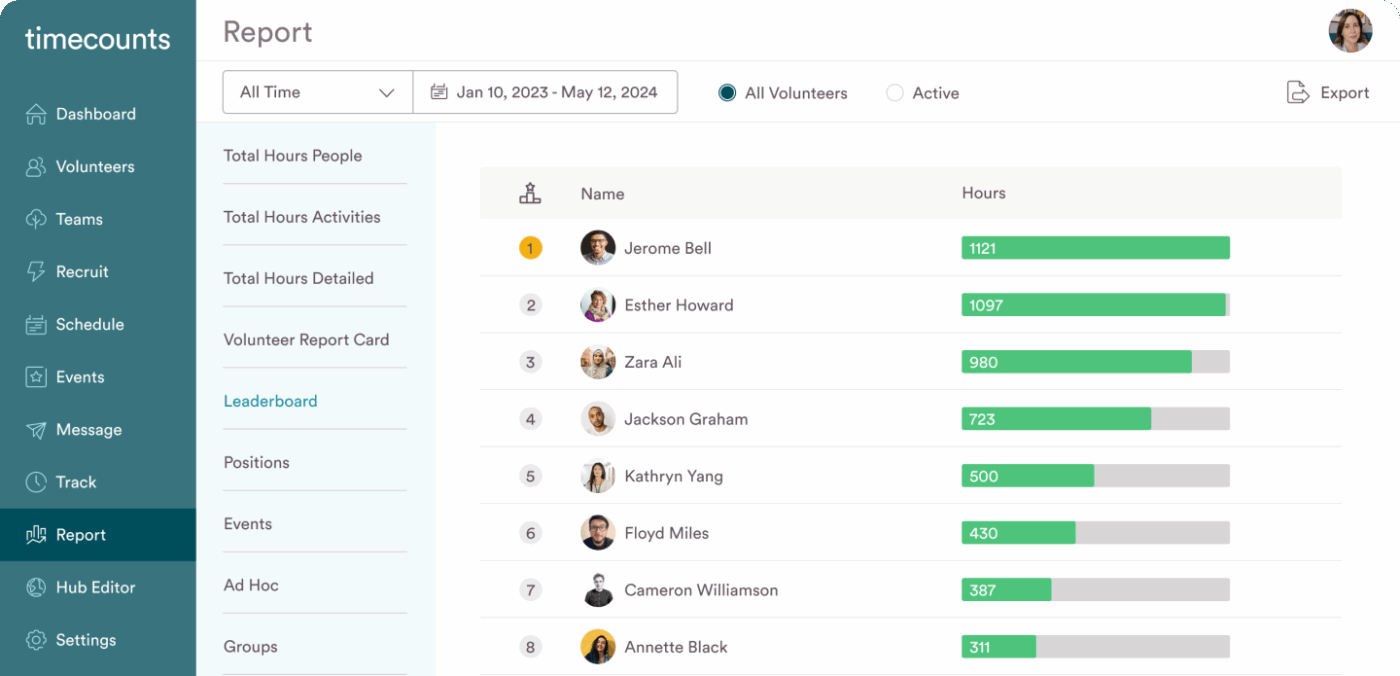Click Jerome Bell's hours progress bar
The image size is (1400, 676).
pyautogui.click(x=1095, y=247)
